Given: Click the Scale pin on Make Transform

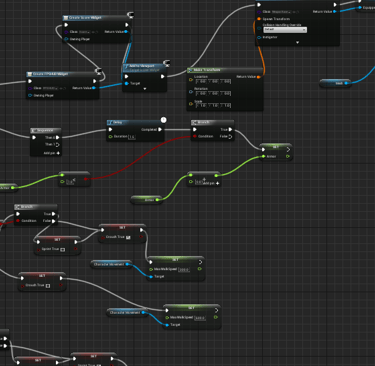Looking at the screenshot, I should tap(191, 104).
